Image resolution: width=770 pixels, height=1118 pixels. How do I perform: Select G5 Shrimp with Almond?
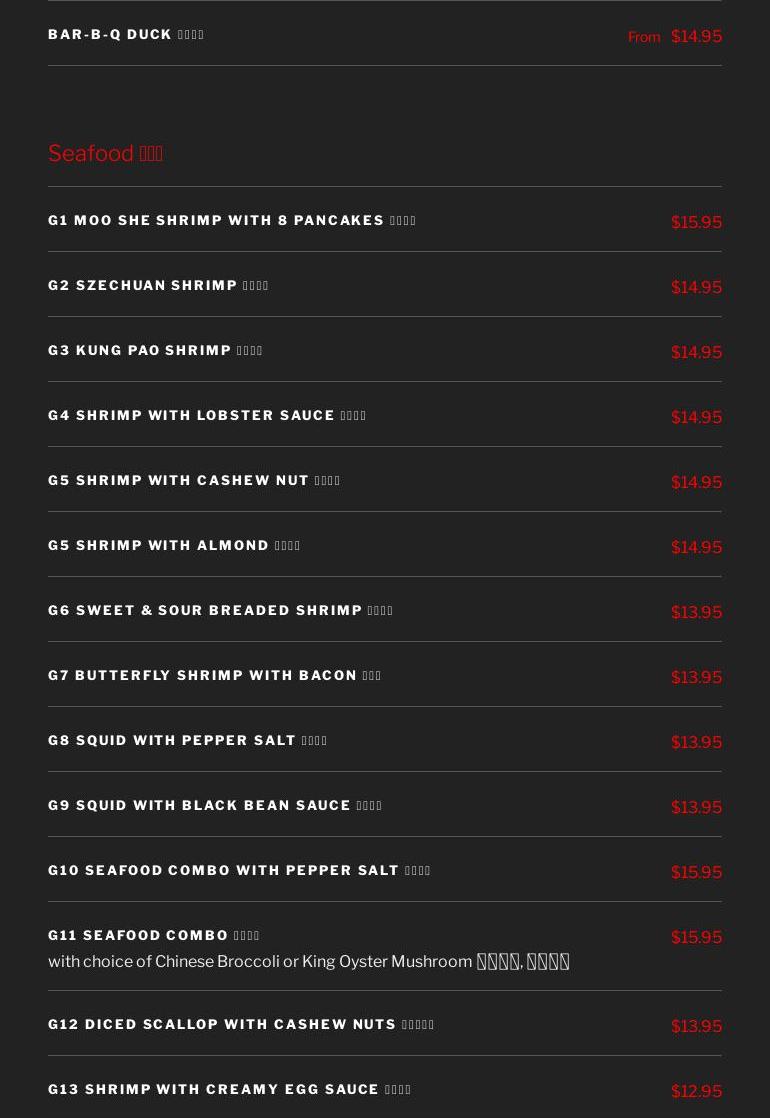174,546
